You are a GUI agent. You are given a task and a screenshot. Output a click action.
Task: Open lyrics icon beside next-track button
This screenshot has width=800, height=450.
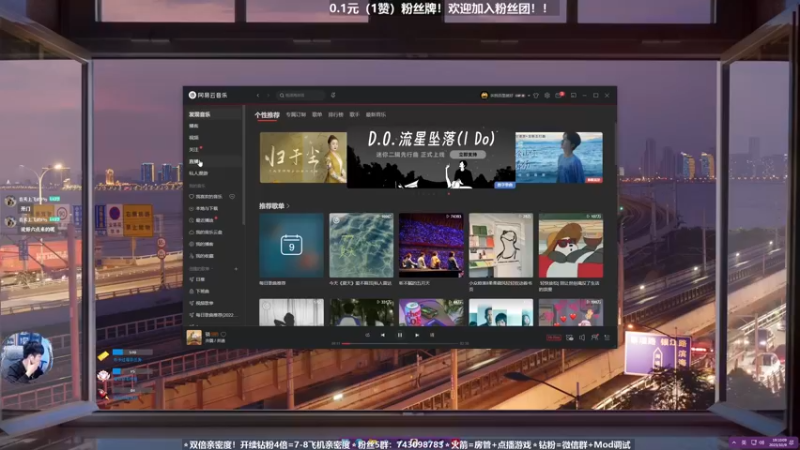pos(432,335)
